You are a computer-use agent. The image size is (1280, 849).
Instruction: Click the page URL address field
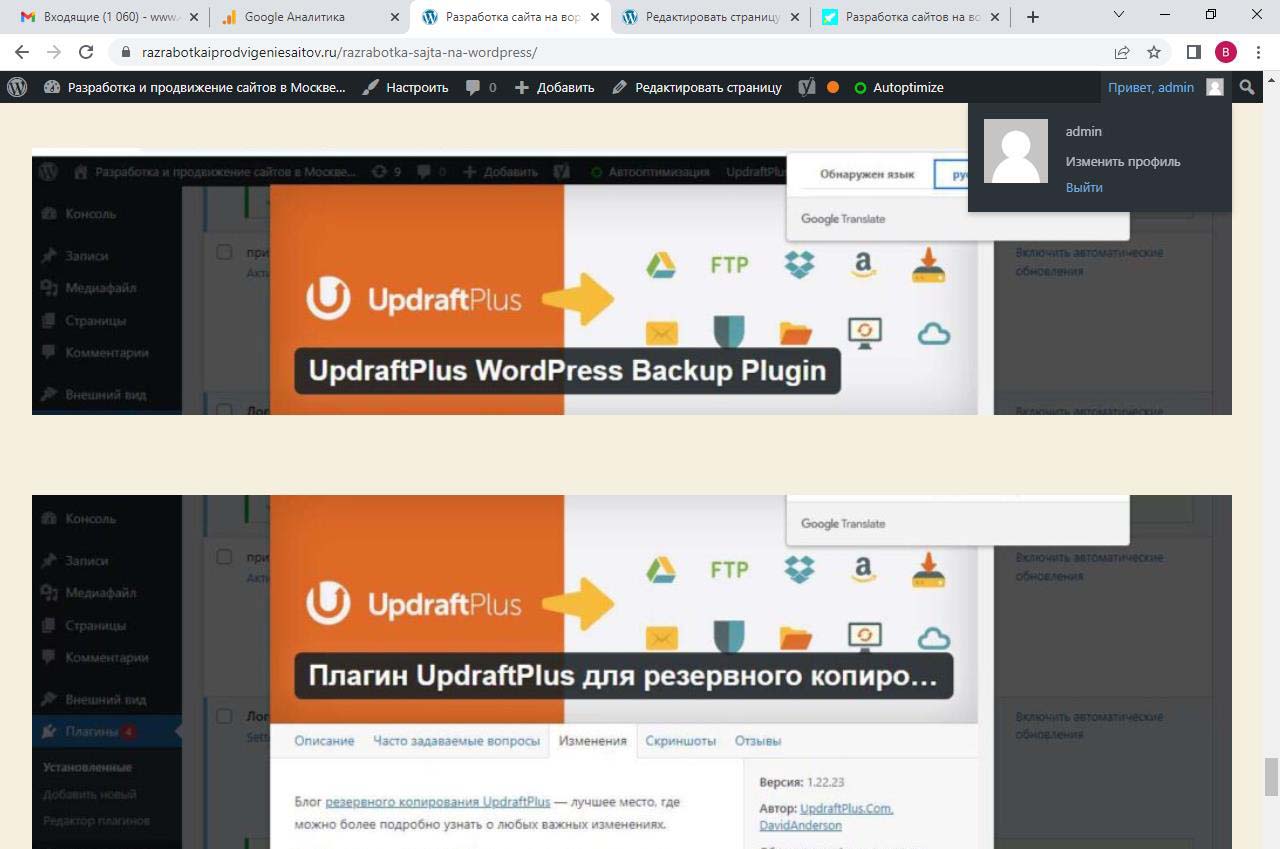click(600, 52)
